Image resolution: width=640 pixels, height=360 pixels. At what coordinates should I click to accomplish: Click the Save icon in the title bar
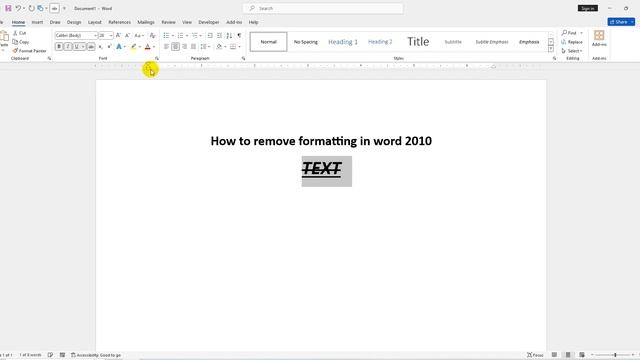pyautogui.click(x=8, y=8)
